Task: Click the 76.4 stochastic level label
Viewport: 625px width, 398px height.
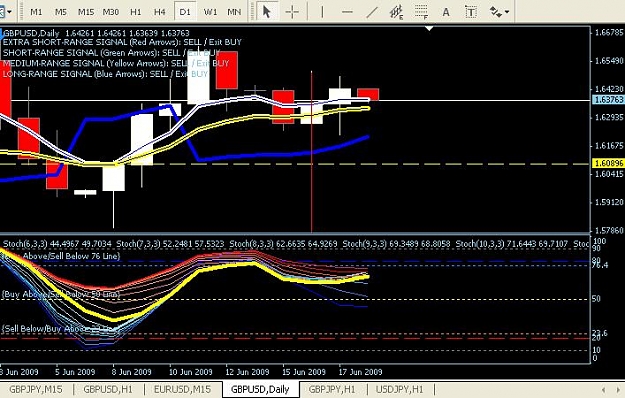Action: (x=600, y=265)
